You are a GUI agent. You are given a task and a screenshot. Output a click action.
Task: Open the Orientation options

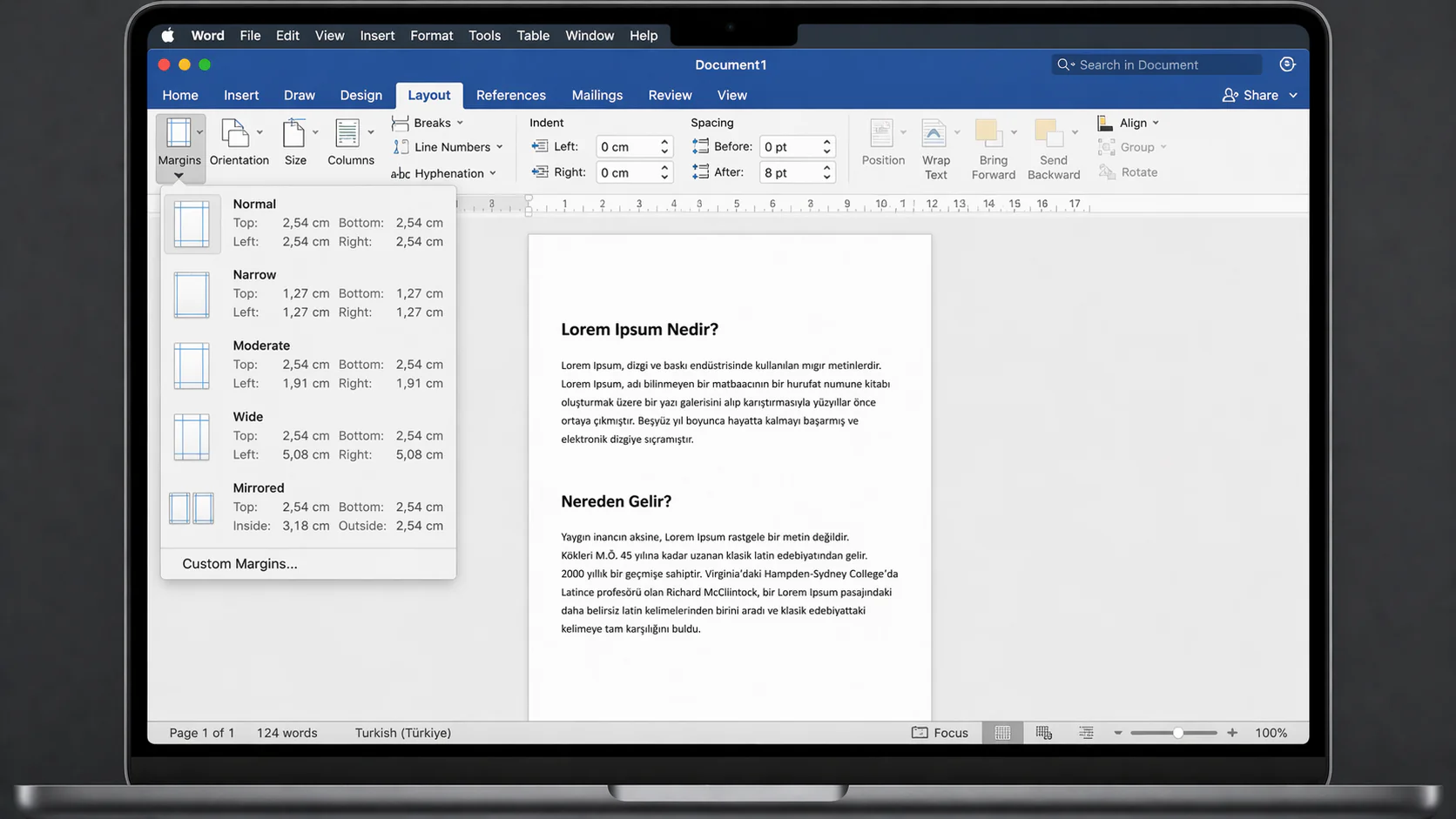[x=239, y=144]
